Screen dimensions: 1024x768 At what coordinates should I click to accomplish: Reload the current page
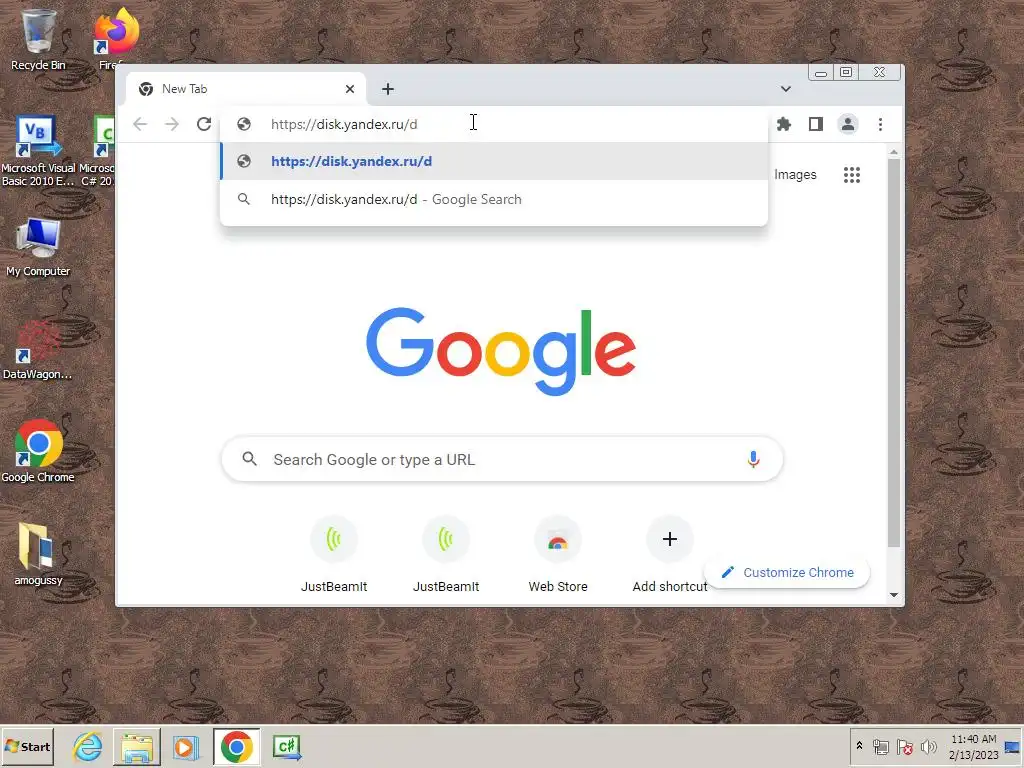(204, 124)
